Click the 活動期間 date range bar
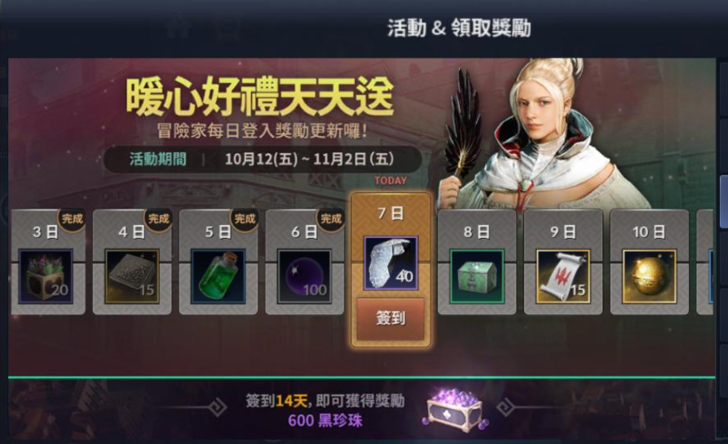The width and height of the screenshot is (728, 444). pos(263,159)
